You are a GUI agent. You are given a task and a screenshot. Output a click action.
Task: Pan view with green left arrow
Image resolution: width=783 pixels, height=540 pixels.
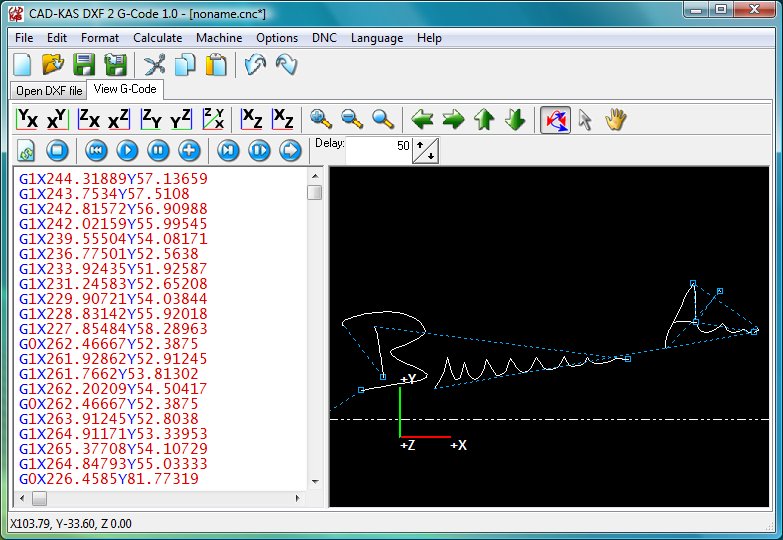[x=423, y=119]
